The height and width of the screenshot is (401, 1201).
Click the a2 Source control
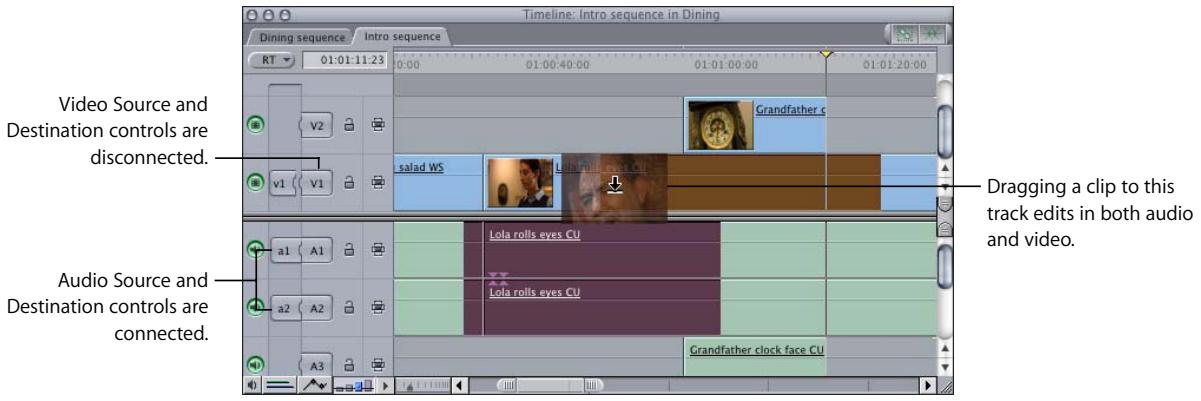[x=284, y=307]
